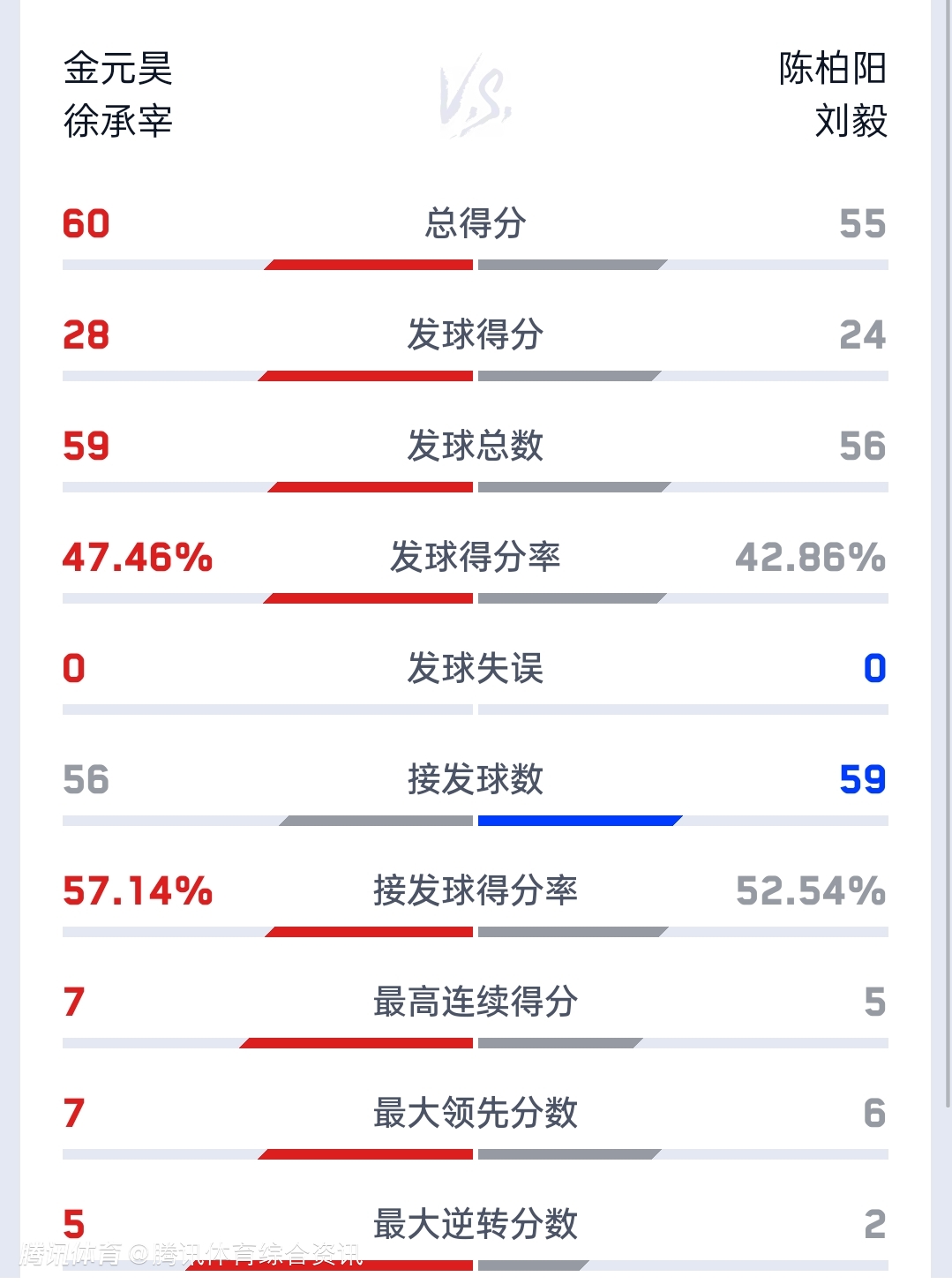Tap player name 刘毅
The height and width of the screenshot is (1284, 952).
851,121
